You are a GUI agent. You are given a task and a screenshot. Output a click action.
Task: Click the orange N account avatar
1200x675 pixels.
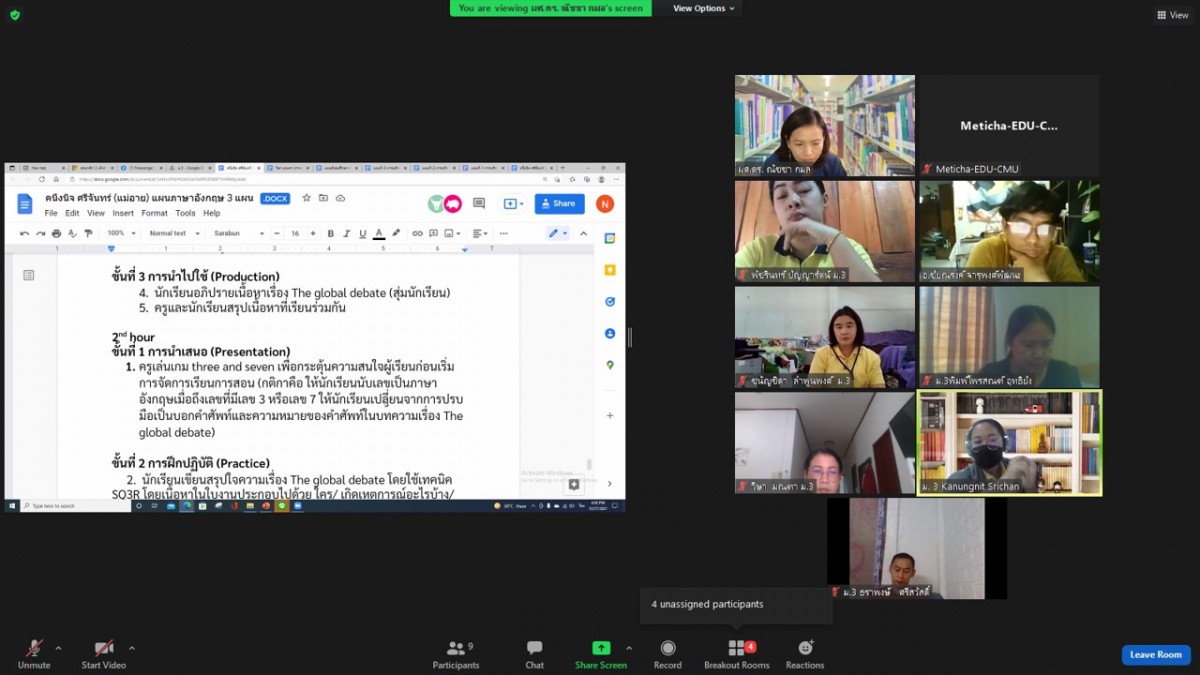click(x=604, y=204)
